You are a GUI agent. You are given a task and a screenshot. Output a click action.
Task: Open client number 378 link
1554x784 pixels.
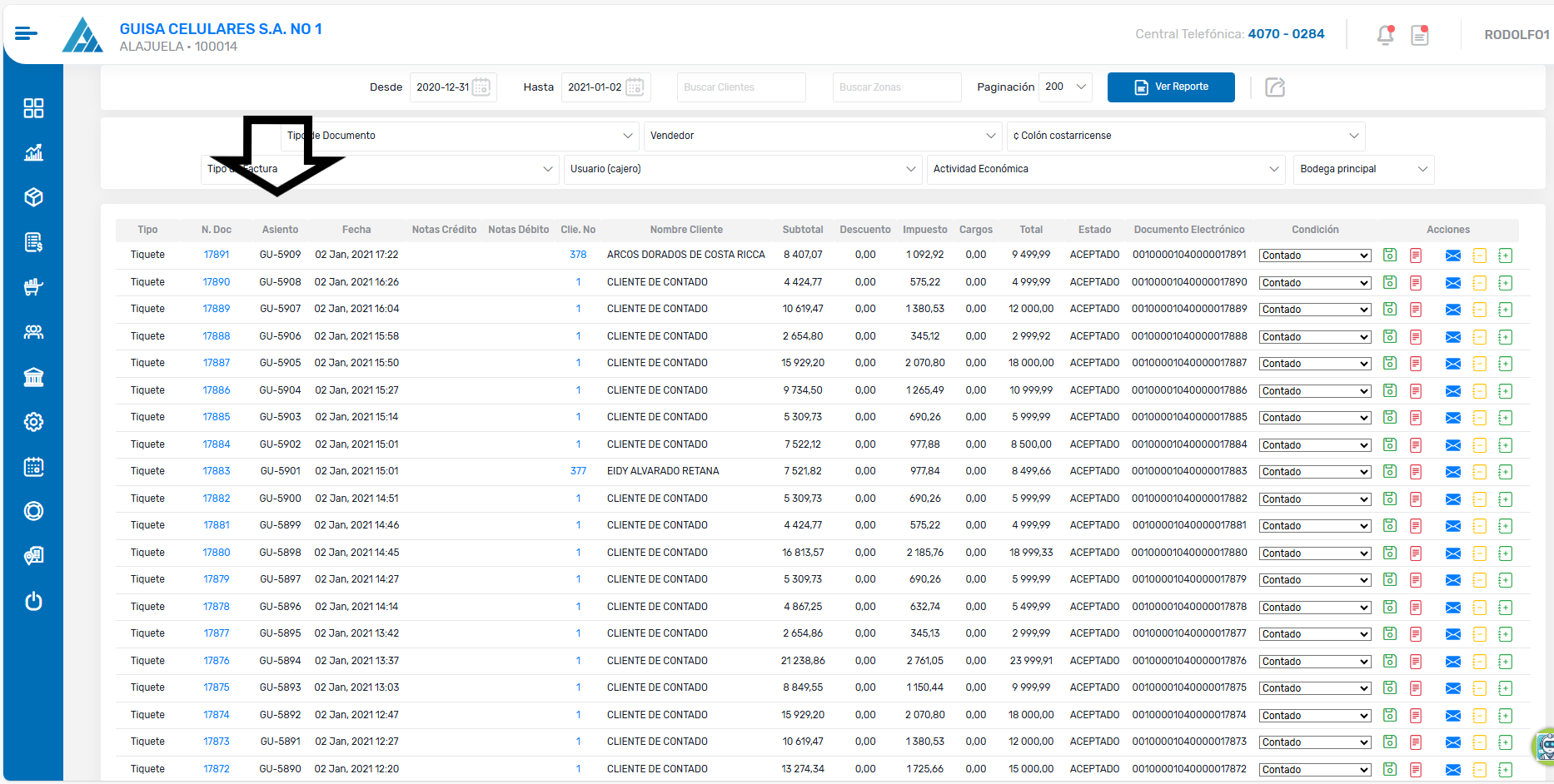[578, 255]
